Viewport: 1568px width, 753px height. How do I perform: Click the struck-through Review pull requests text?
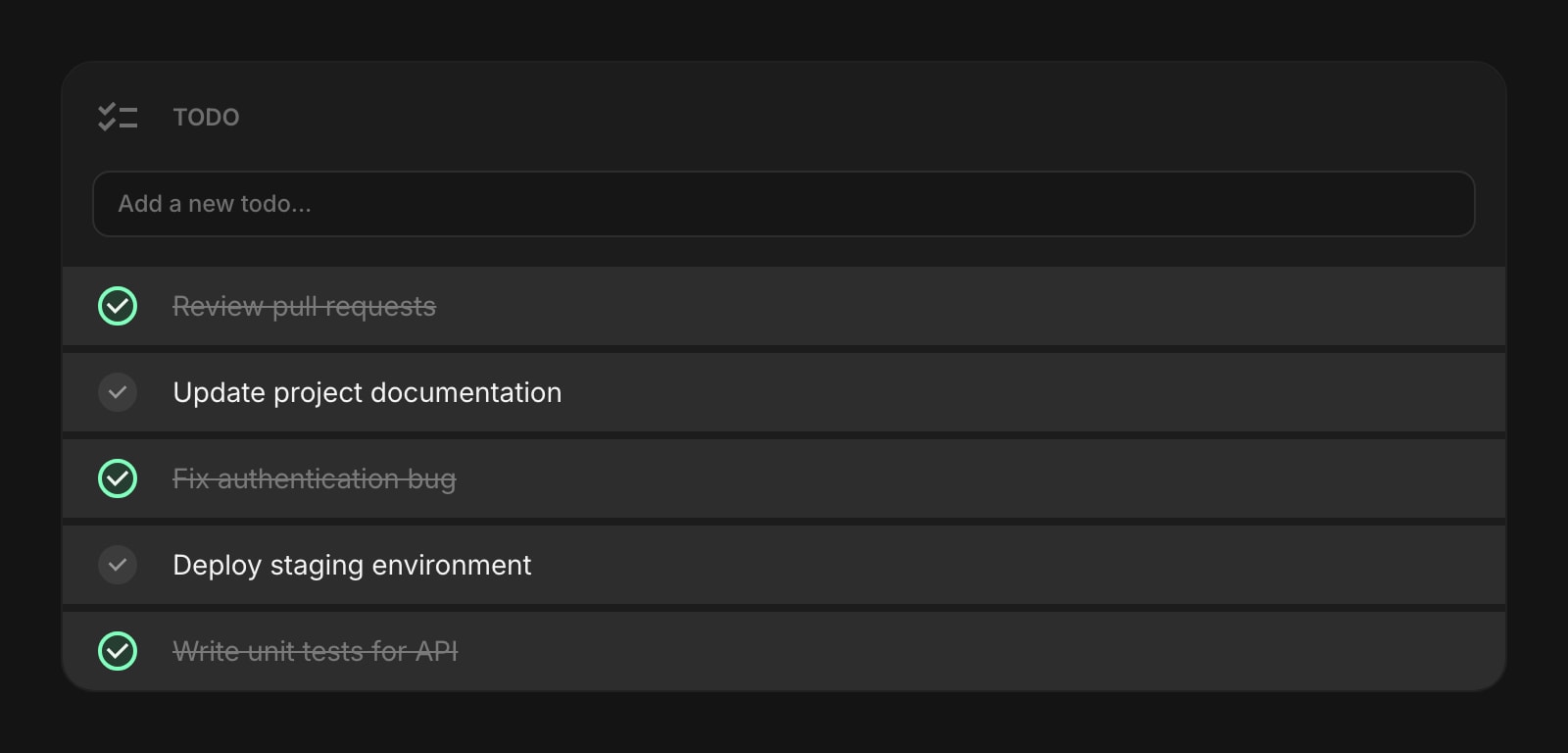[304, 307]
